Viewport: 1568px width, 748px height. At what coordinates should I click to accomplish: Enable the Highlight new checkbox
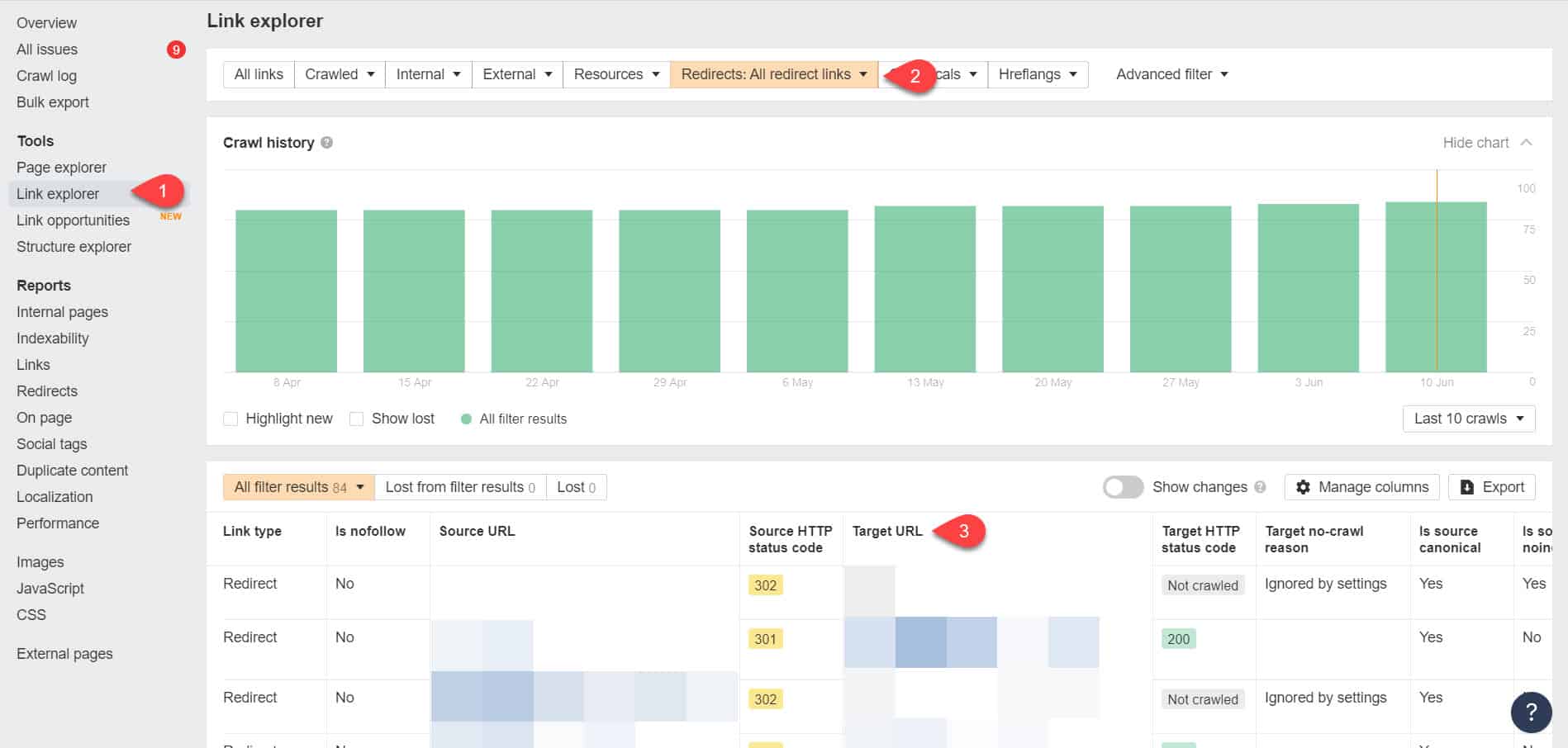pyautogui.click(x=230, y=419)
